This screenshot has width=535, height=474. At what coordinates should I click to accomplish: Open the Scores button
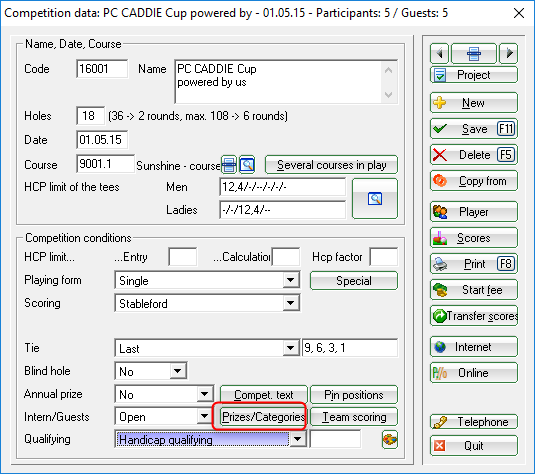tap(474, 238)
